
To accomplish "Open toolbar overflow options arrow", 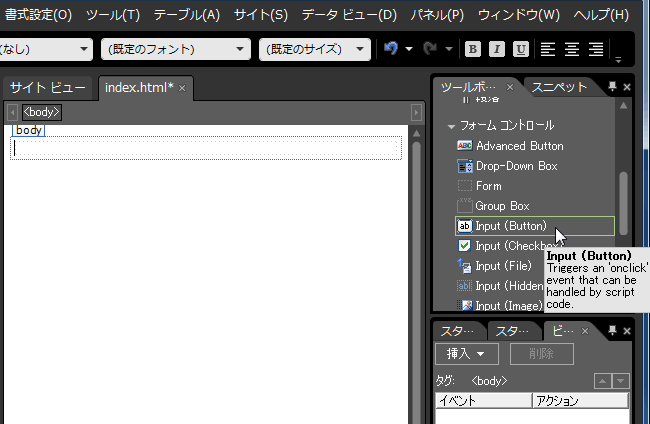I will 618,60.
